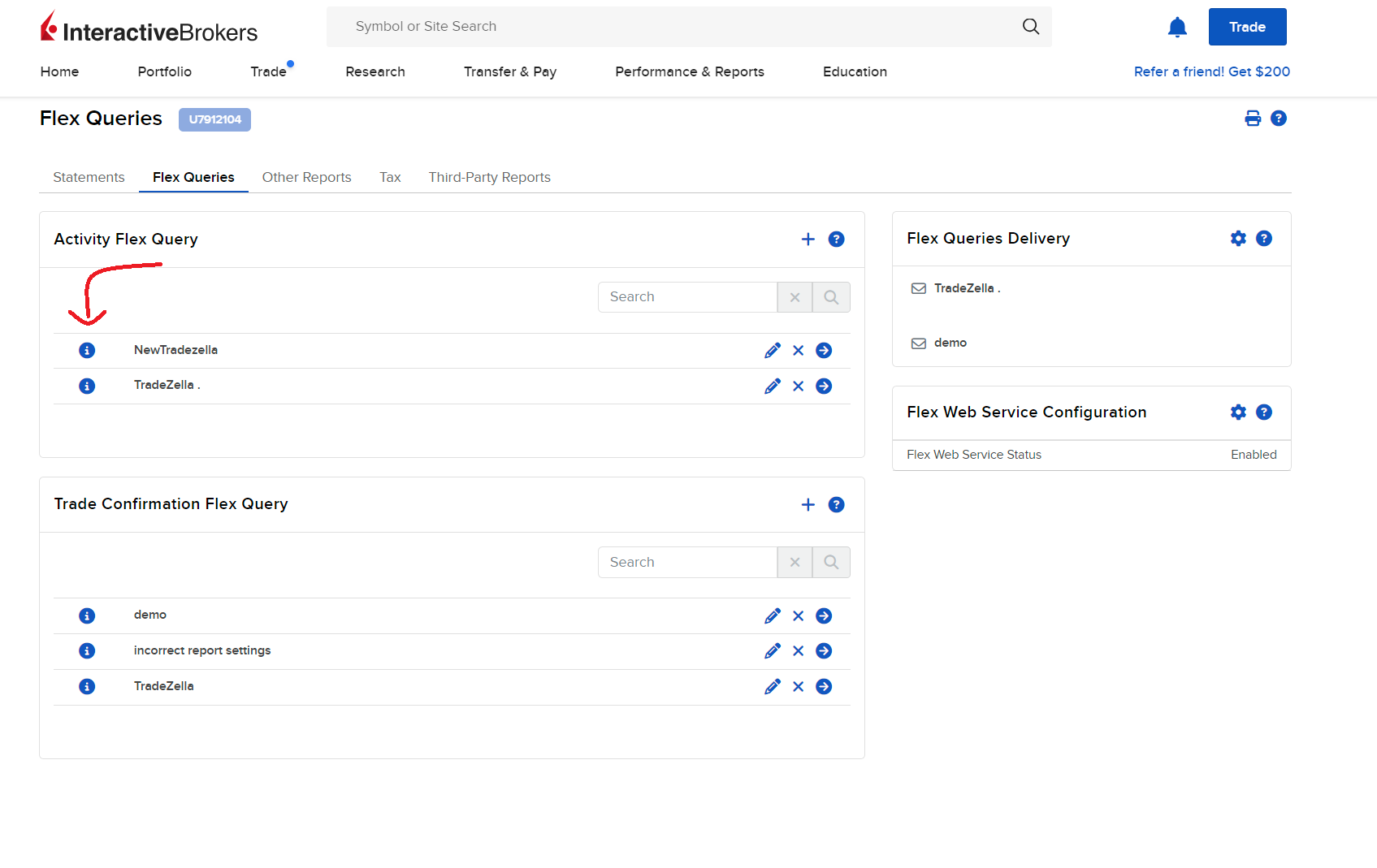Open notifications bell
This screenshot has height=868, width=1377.
pyautogui.click(x=1176, y=27)
